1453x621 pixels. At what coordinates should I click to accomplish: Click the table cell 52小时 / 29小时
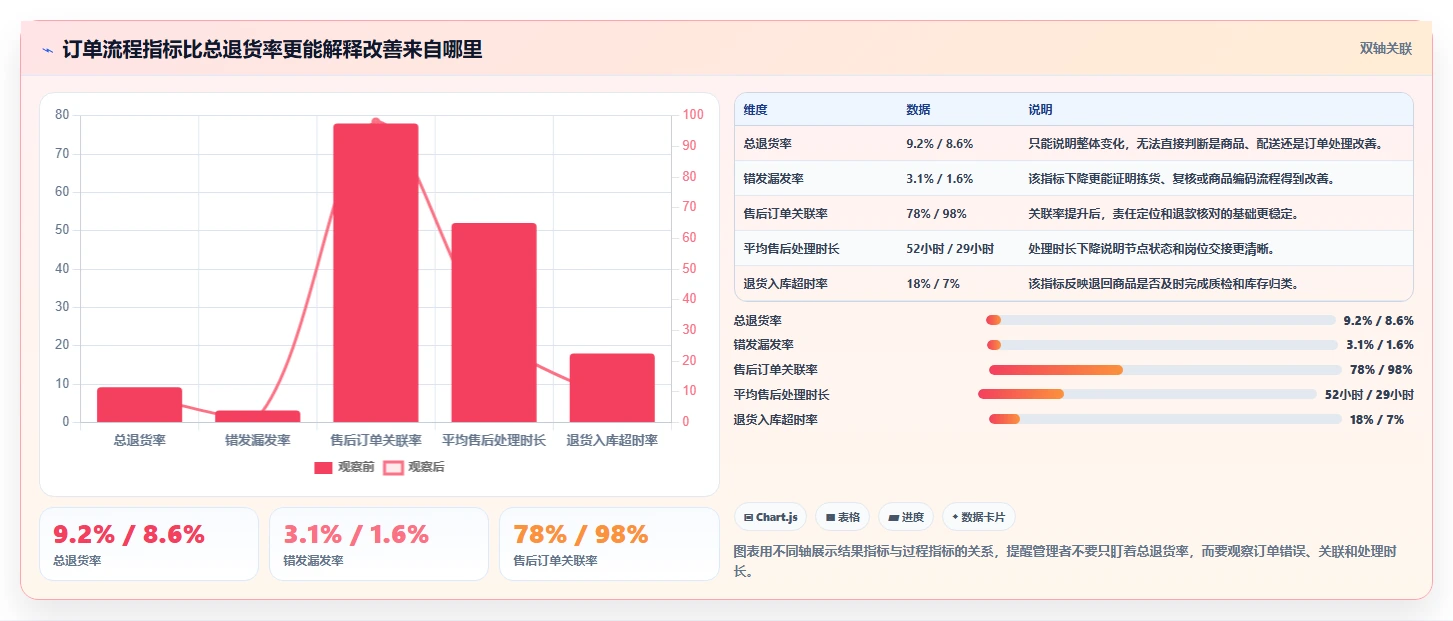[950, 249]
